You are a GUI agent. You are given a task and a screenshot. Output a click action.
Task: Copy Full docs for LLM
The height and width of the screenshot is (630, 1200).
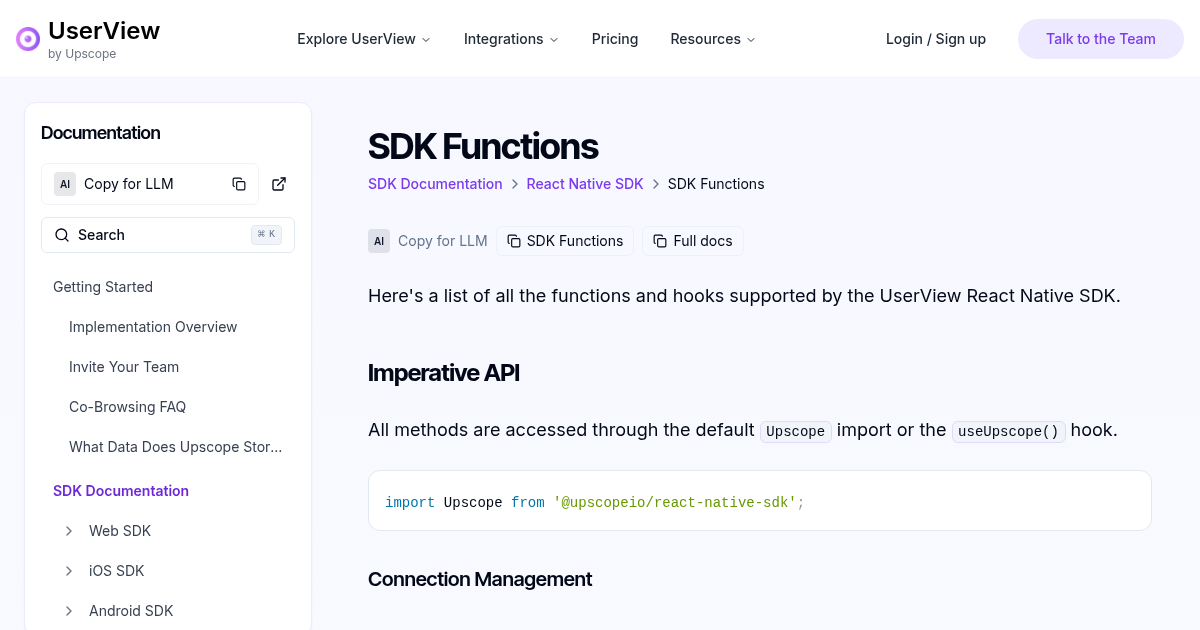click(693, 241)
